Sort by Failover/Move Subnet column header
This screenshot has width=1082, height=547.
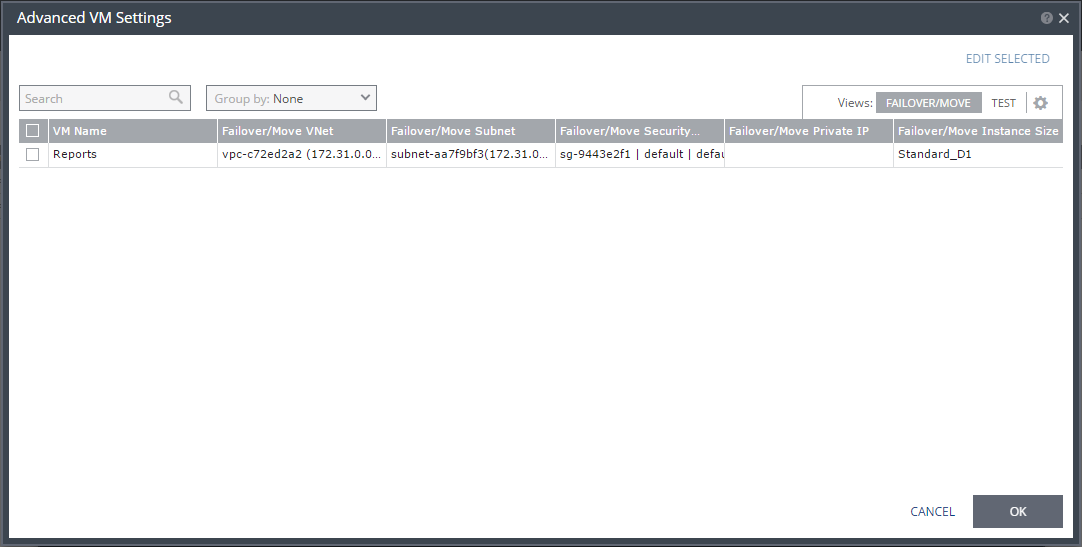pyautogui.click(x=471, y=131)
